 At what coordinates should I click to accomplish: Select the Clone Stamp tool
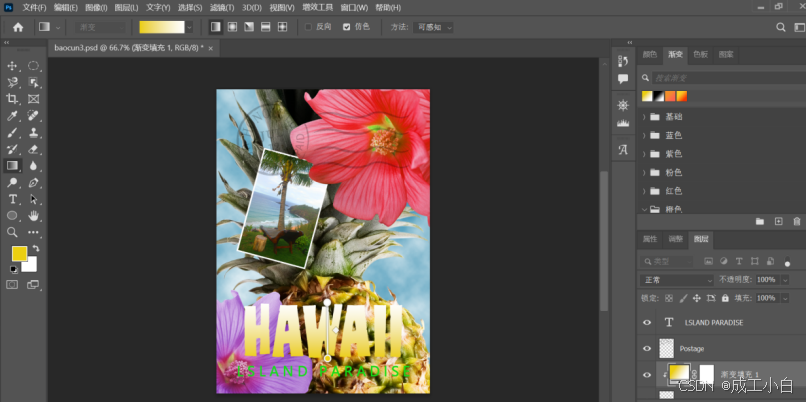click(x=33, y=132)
